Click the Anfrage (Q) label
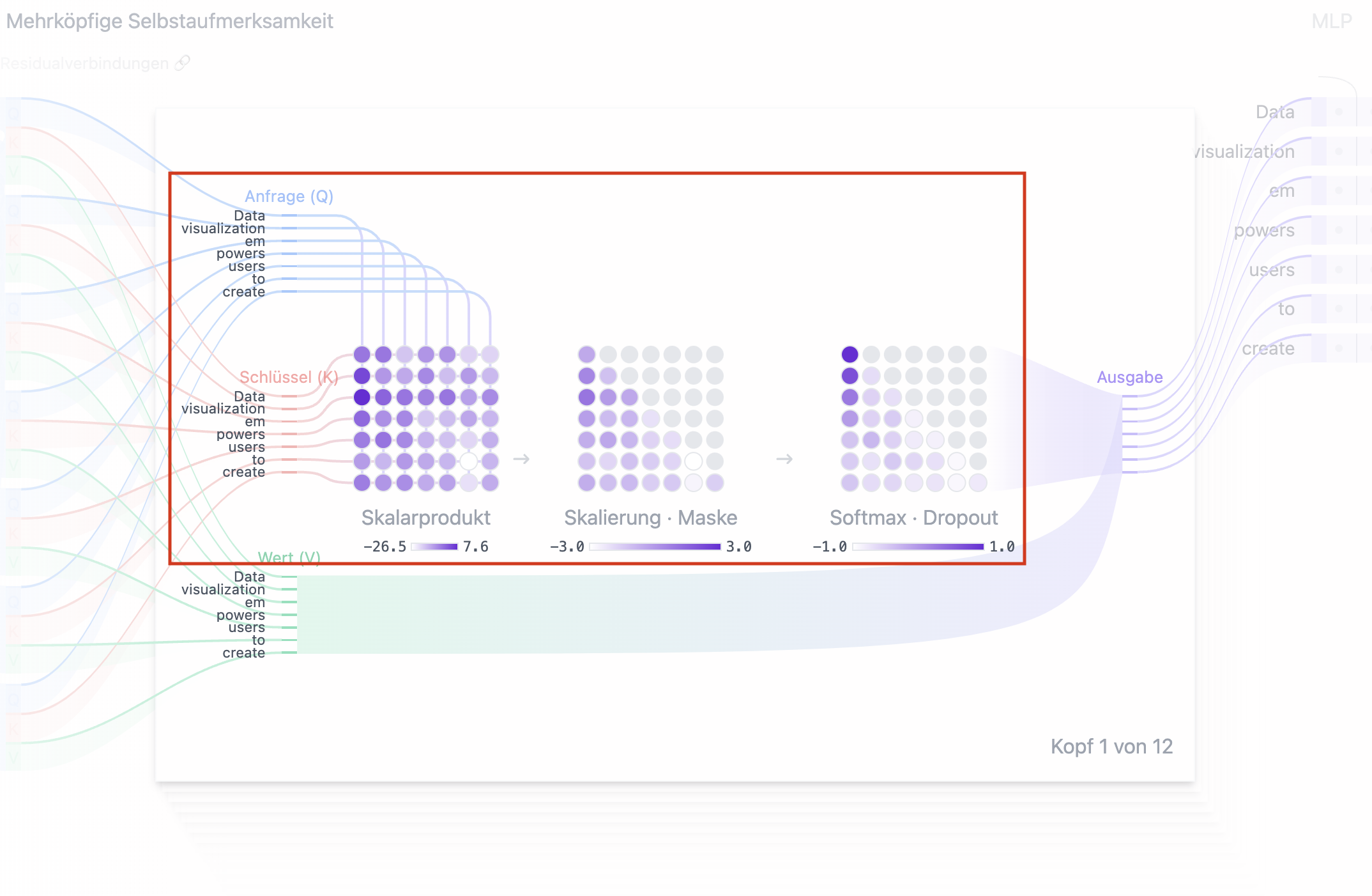The image size is (1372, 896). pos(289,196)
